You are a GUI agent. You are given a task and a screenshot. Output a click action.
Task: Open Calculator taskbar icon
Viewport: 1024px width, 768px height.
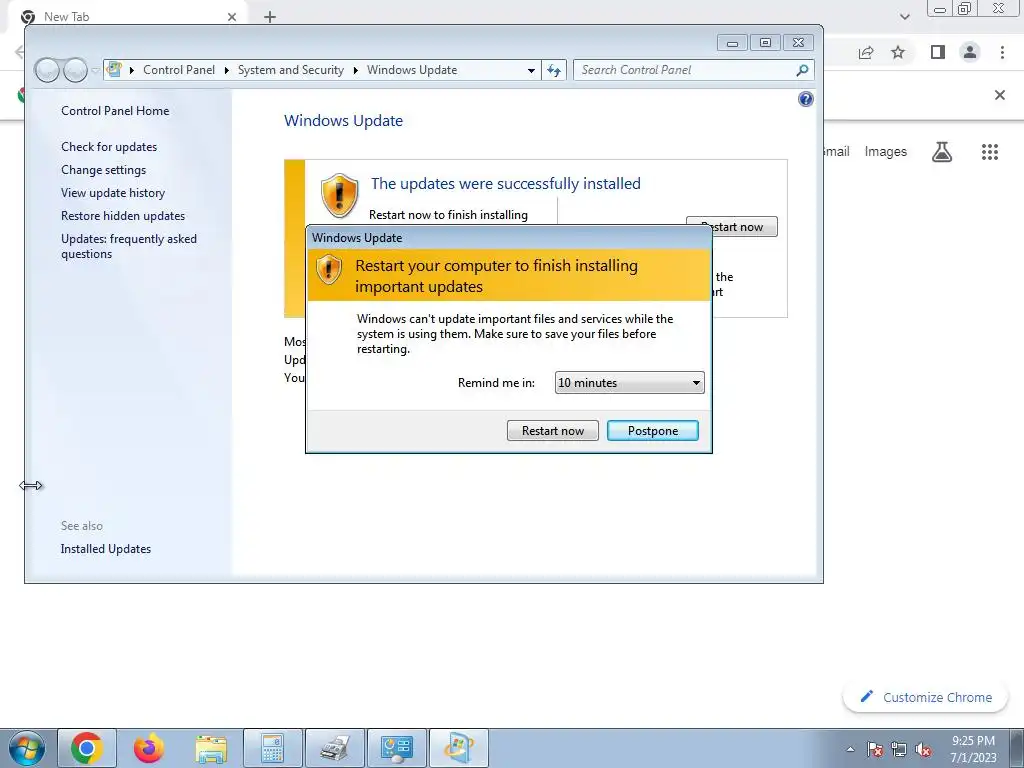pos(272,748)
